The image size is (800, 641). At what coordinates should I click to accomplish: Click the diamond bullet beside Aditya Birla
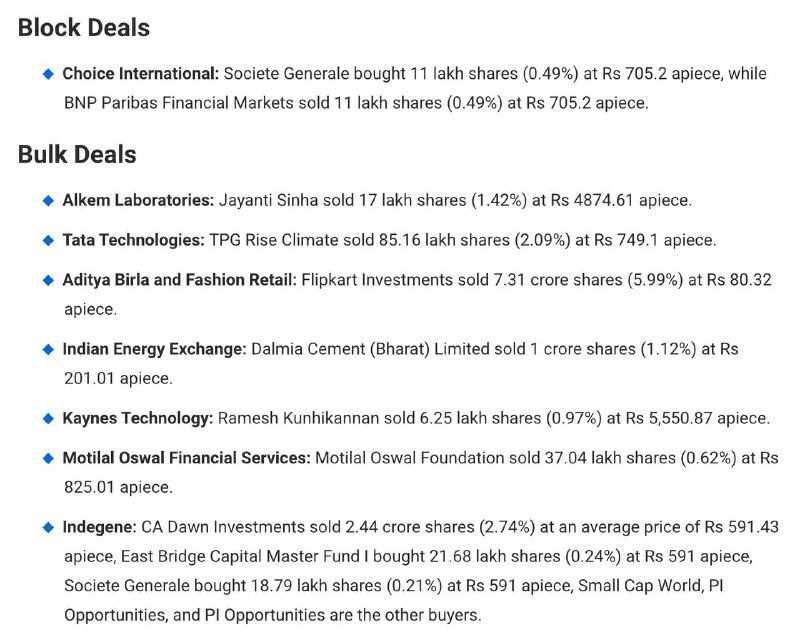tap(48, 280)
